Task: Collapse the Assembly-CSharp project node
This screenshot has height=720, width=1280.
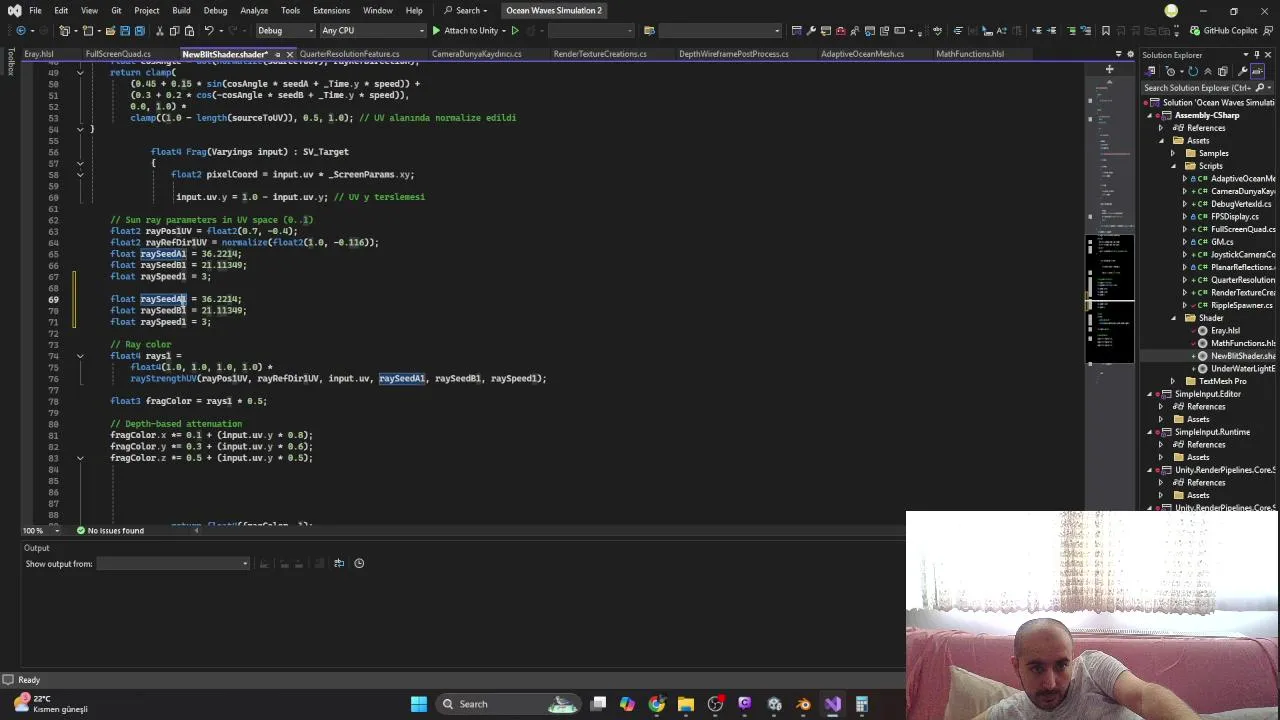Action: (x=1149, y=116)
